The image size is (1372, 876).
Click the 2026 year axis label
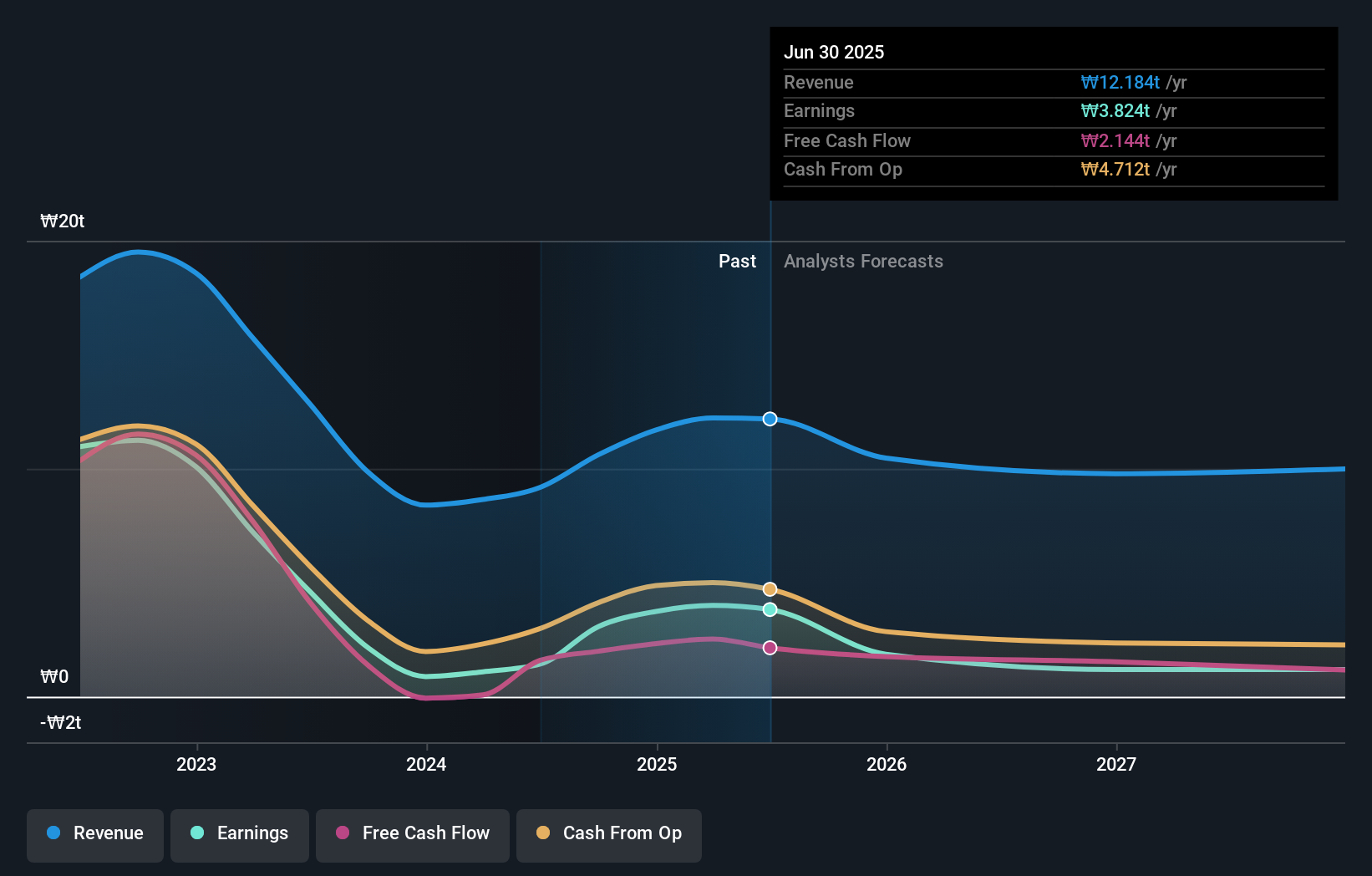click(x=887, y=763)
